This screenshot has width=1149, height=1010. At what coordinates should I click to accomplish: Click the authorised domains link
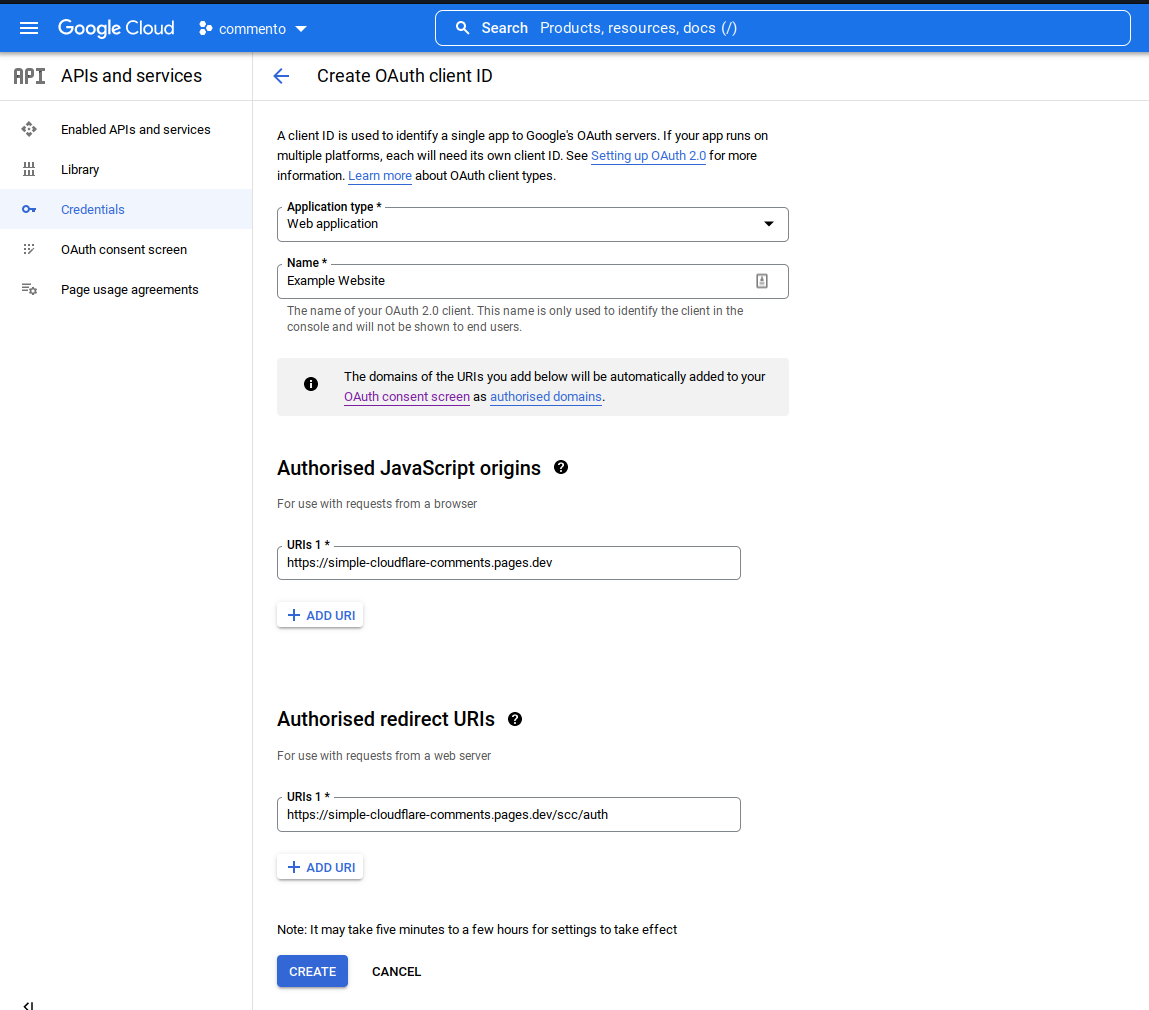pos(545,396)
